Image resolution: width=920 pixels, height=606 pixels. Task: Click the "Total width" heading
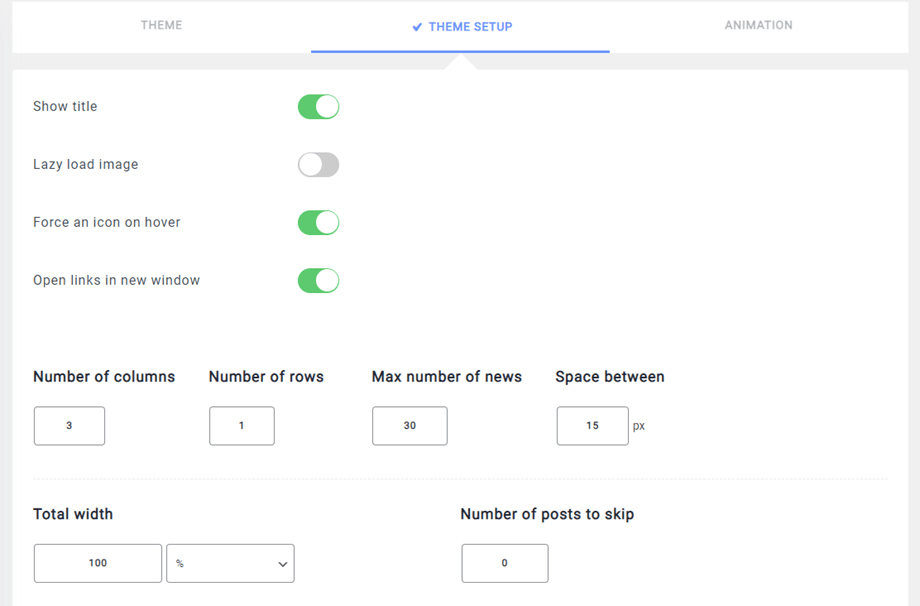pos(73,514)
